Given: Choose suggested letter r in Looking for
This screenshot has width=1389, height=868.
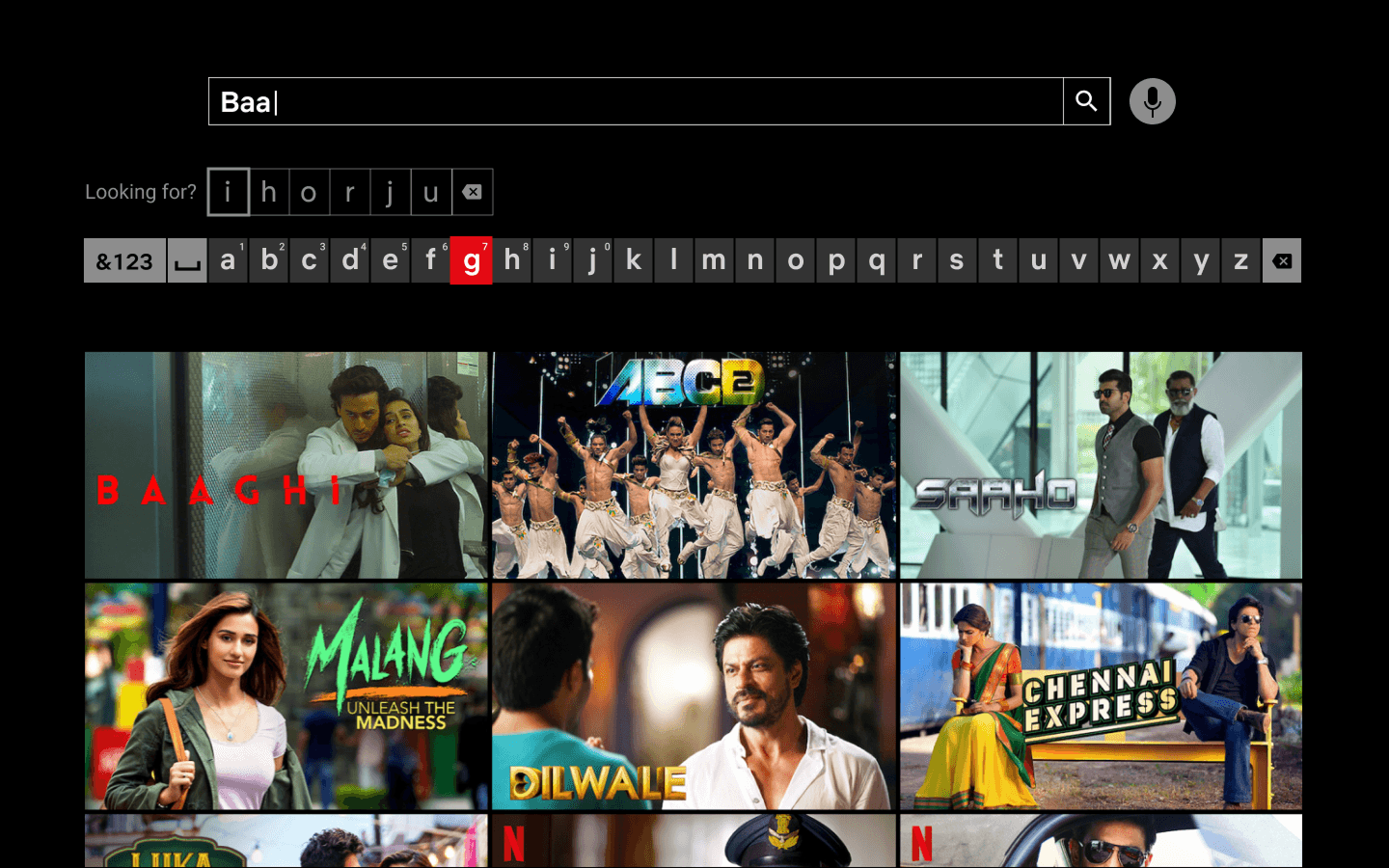Looking at the screenshot, I should point(350,192).
